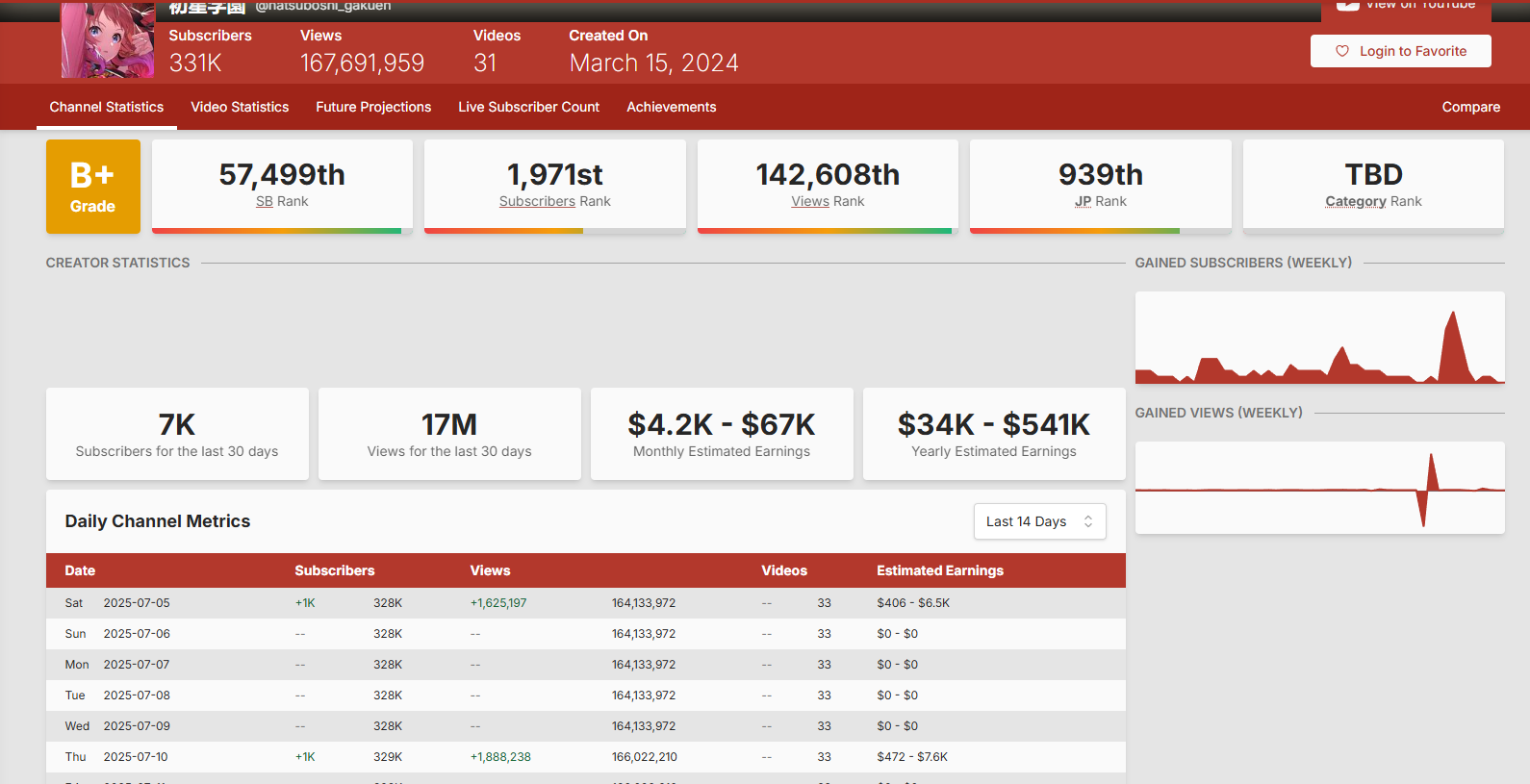The height and width of the screenshot is (784, 1530).
Task: Click the Subscribers Rank label
Action: 555,201
